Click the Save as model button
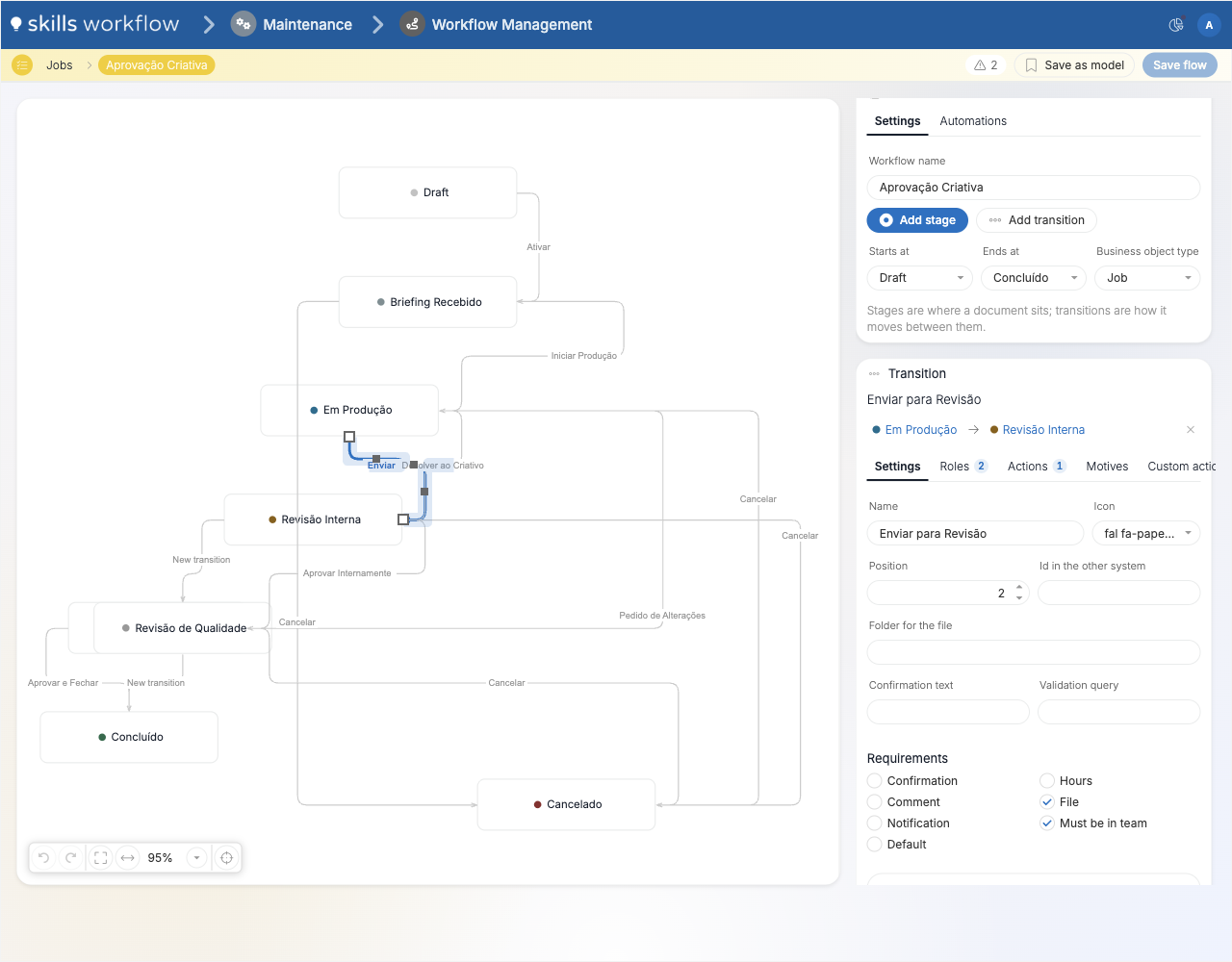 tap(1074, 65)
